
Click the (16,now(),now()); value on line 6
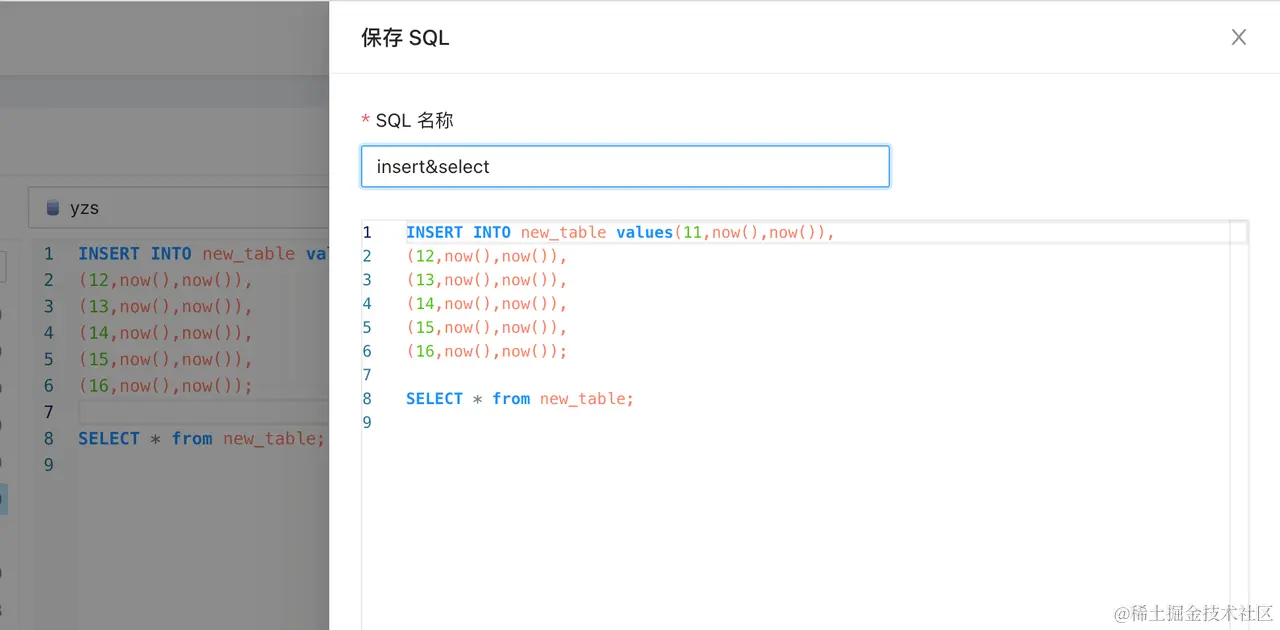click(x=487, y=351)
